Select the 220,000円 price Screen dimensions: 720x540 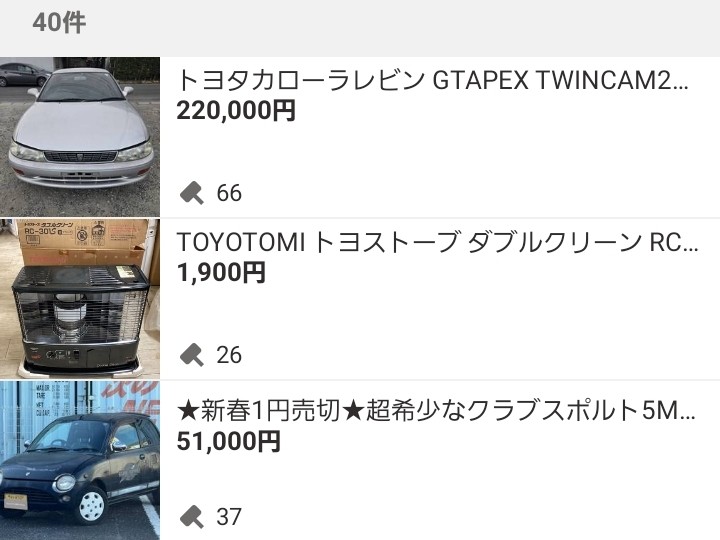click(236, 111)
